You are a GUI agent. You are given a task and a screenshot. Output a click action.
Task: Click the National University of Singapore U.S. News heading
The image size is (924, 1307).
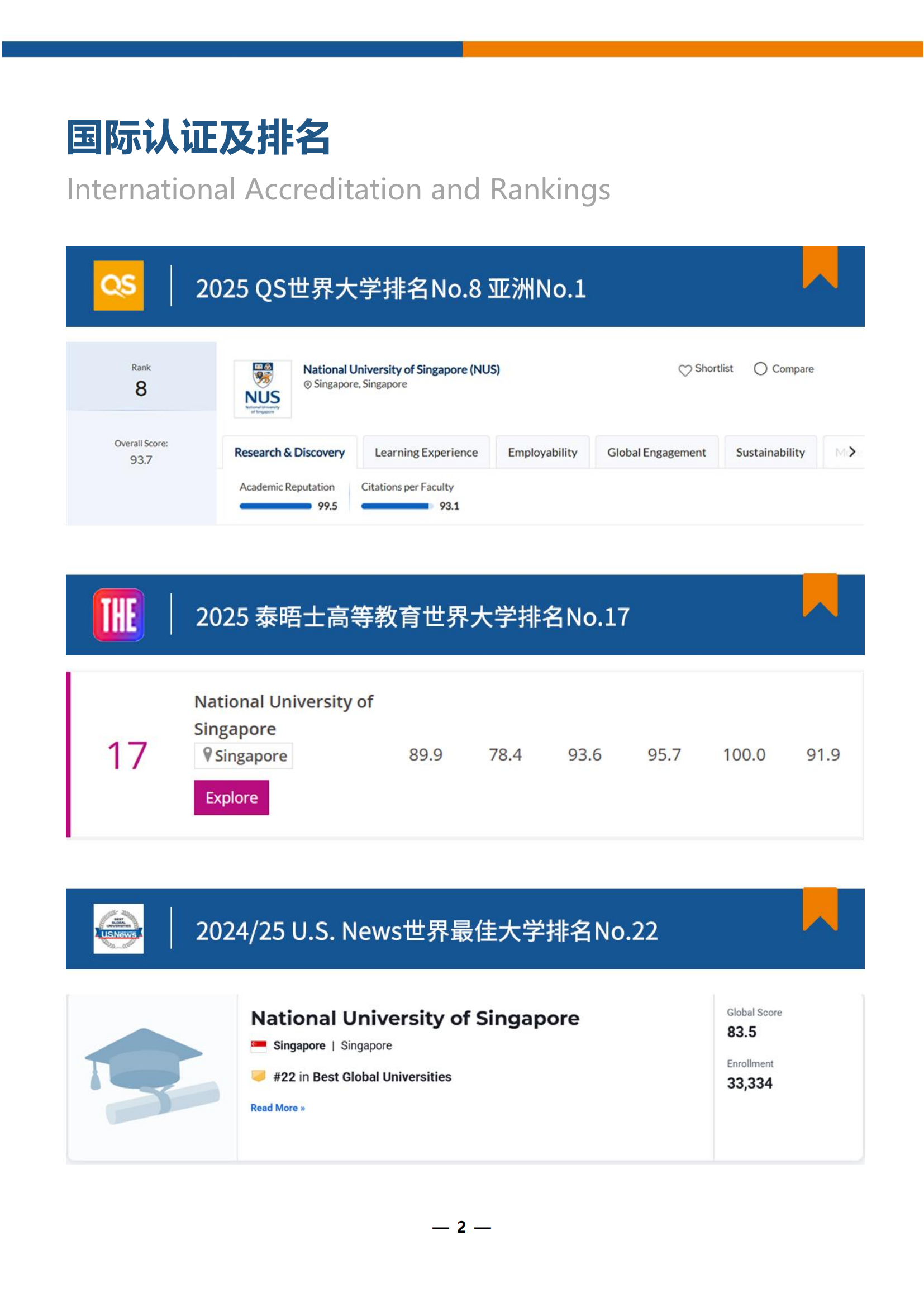415,1019
